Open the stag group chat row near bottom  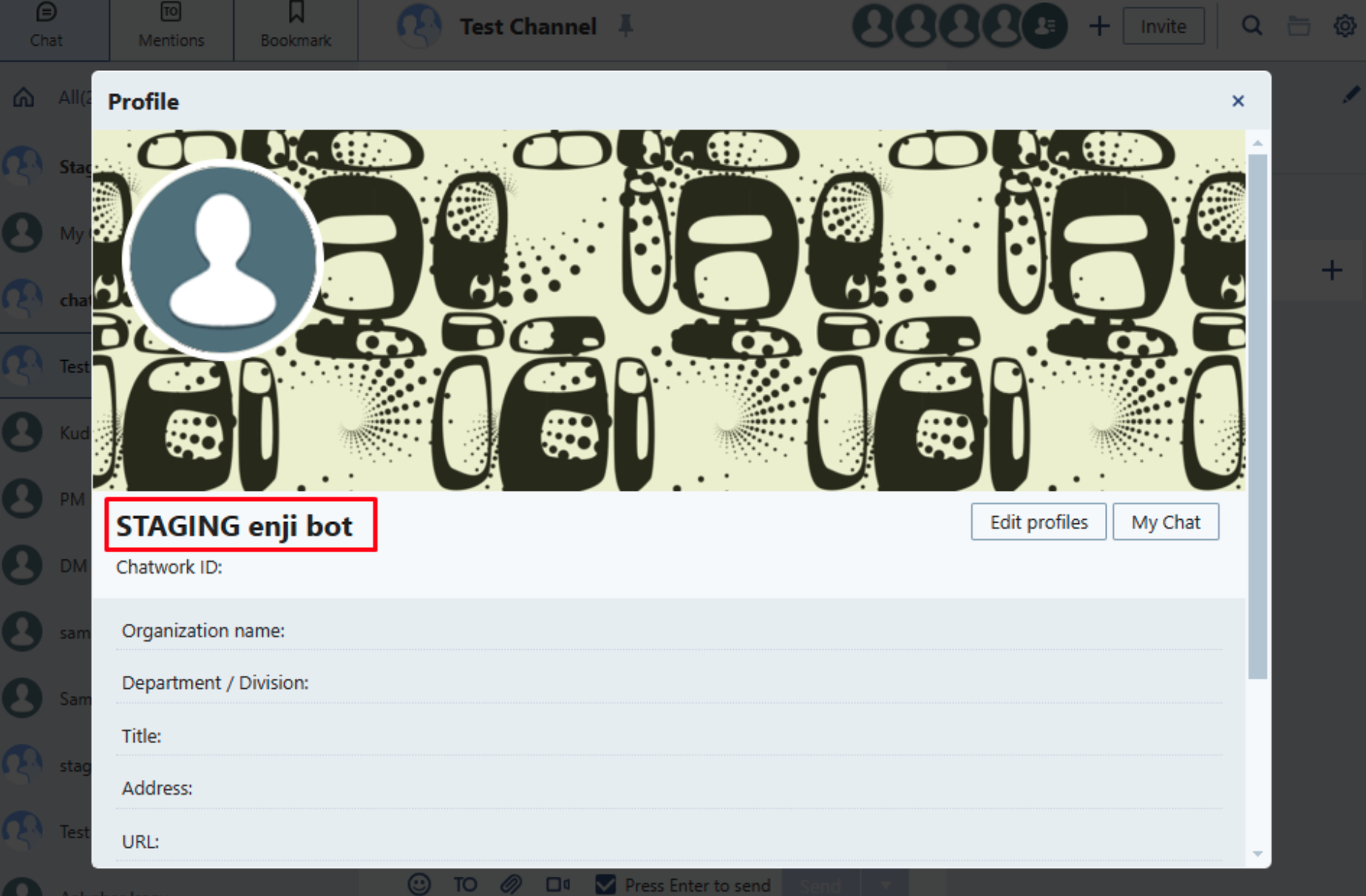pos(46,765)
